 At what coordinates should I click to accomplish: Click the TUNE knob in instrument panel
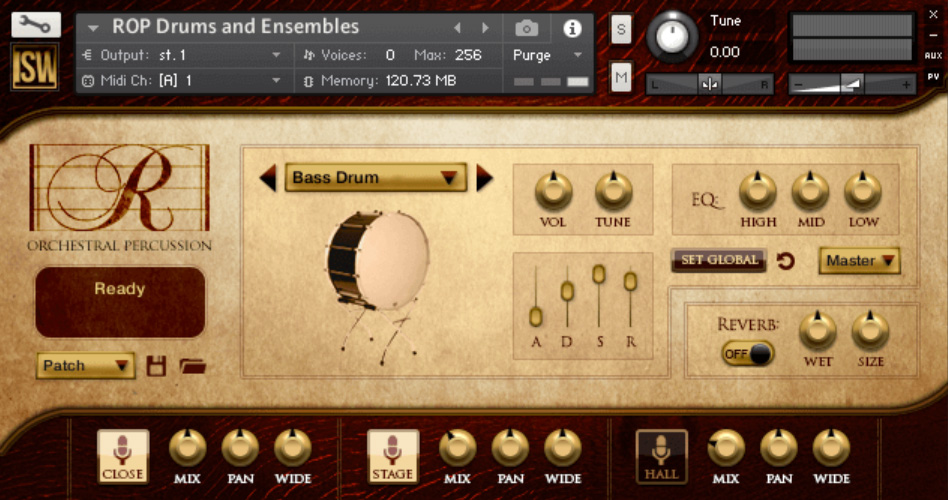point(613,191)
